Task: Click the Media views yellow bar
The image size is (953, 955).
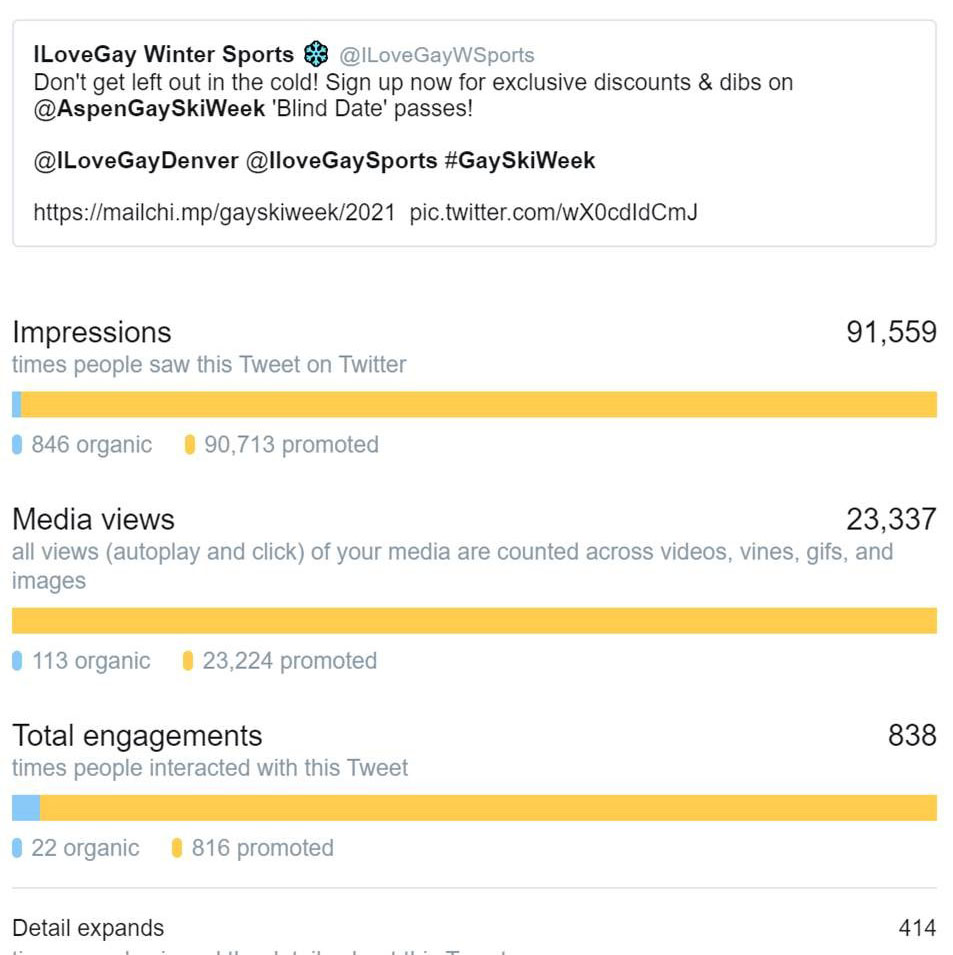Action: (x=474, y=621)
